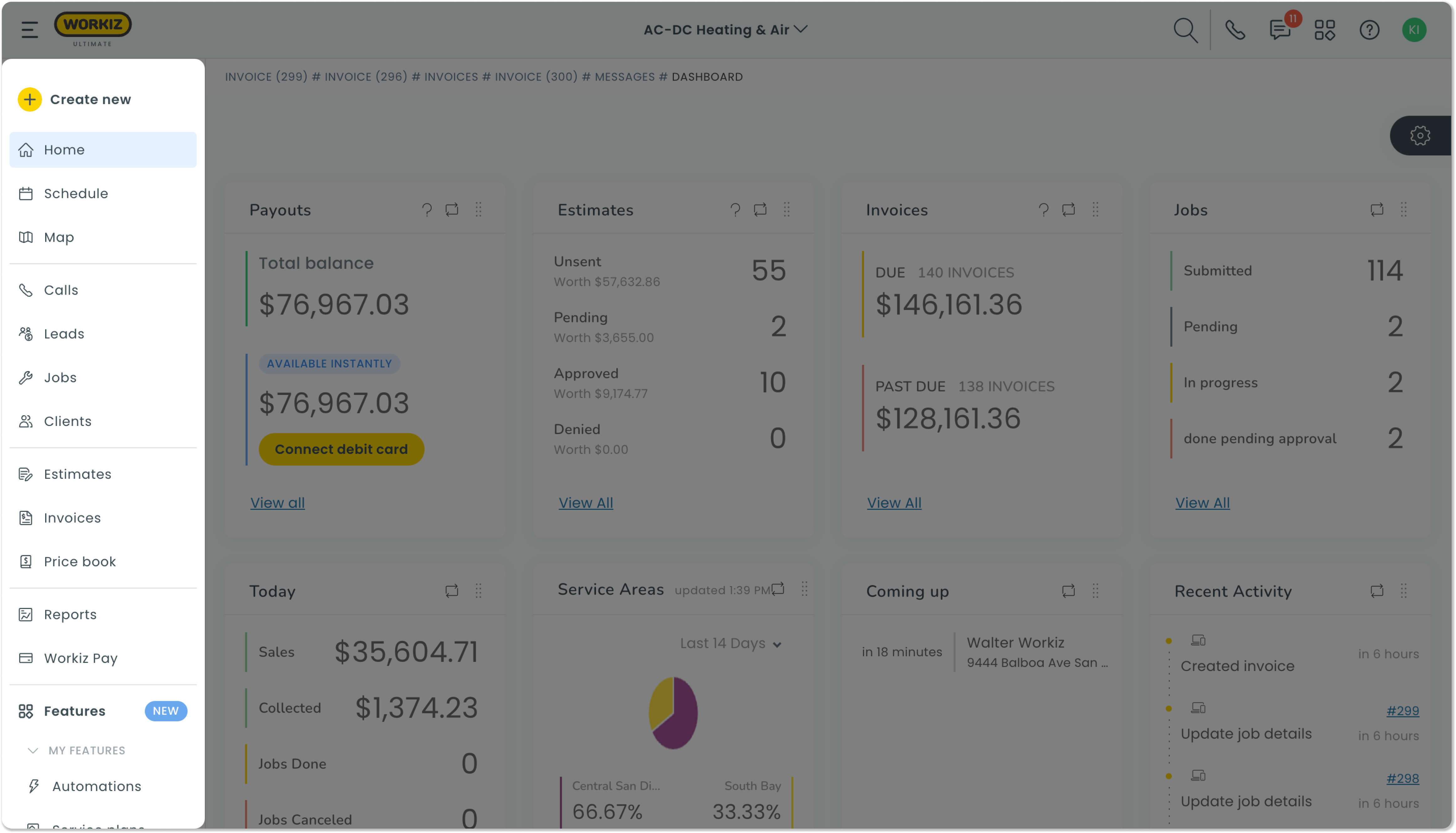Open the apps grid icon near the avatar

click(x=1324, y=30)
